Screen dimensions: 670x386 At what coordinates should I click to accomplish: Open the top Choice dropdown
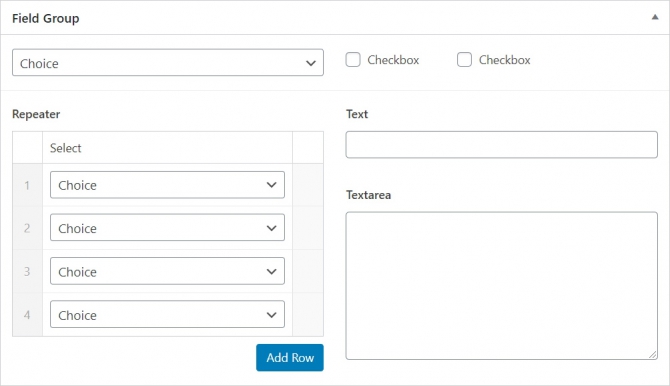tap(168, 63)
